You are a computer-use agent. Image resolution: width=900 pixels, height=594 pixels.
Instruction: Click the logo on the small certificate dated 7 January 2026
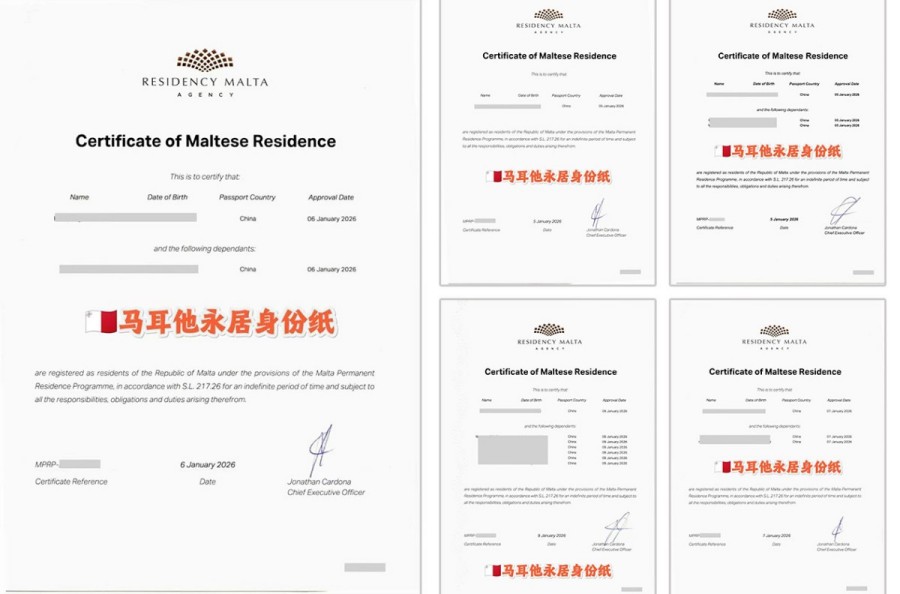point(774,337)
